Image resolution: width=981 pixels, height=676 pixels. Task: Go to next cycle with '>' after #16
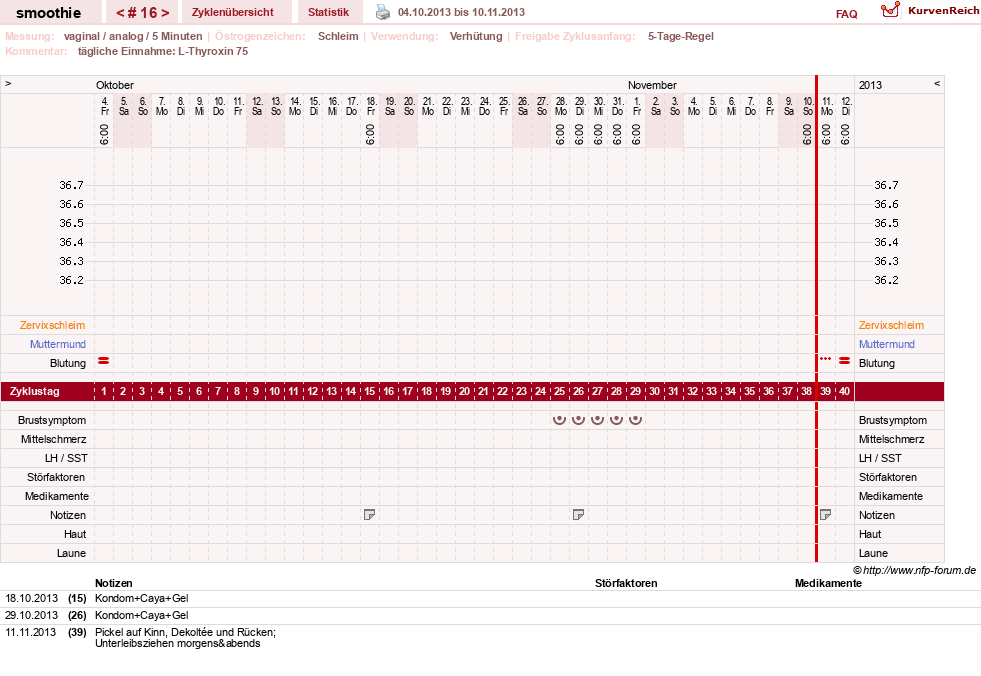click(x=165, y=13)
